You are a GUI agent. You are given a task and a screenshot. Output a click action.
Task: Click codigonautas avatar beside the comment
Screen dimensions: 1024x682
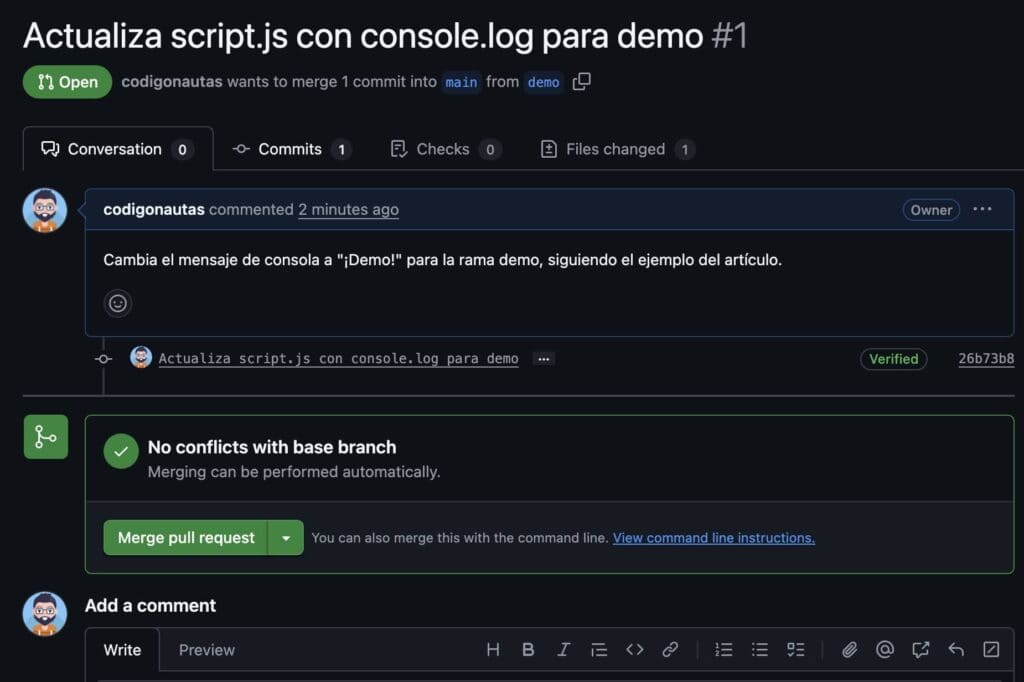pos(44,210)
